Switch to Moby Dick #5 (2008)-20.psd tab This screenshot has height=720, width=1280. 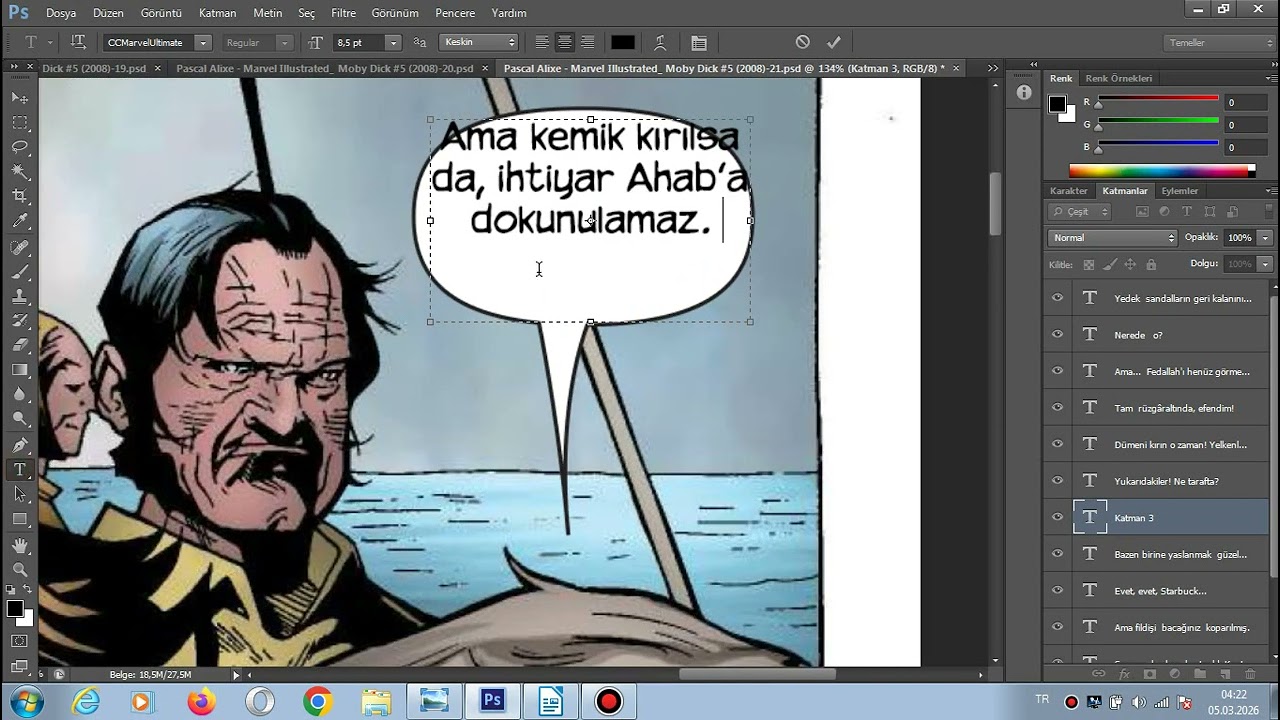coord(324,68)
